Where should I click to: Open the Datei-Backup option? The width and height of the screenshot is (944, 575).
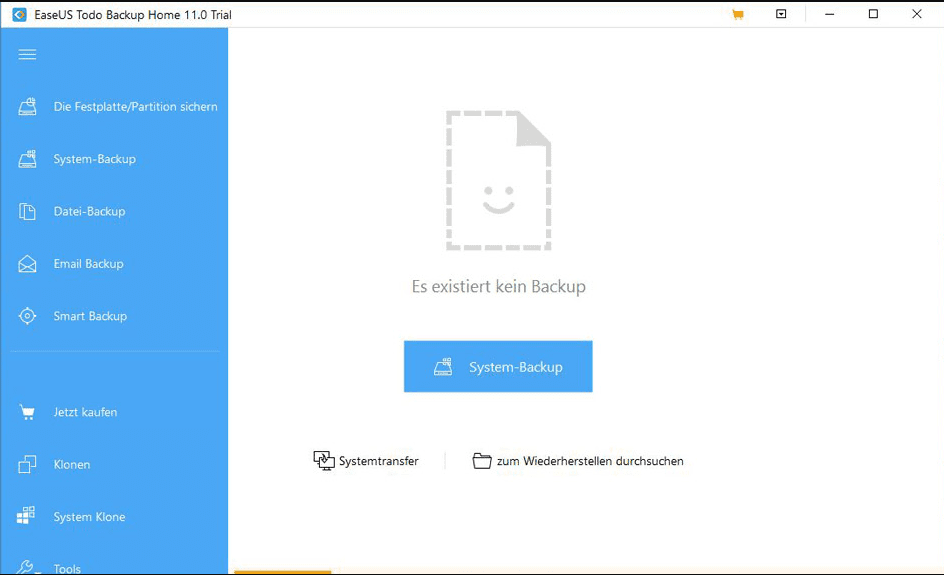tap(90, 211)
